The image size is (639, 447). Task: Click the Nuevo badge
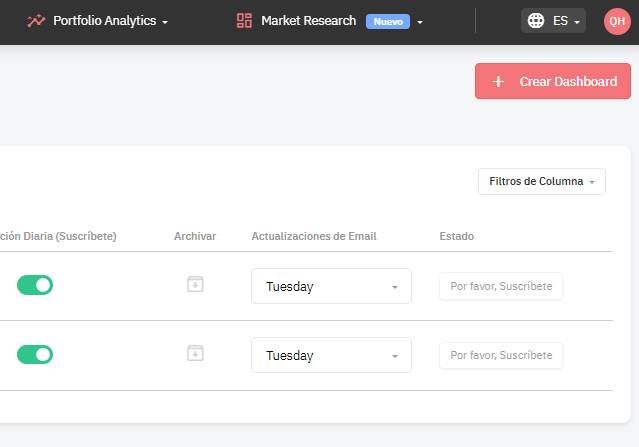pos(388,22)
